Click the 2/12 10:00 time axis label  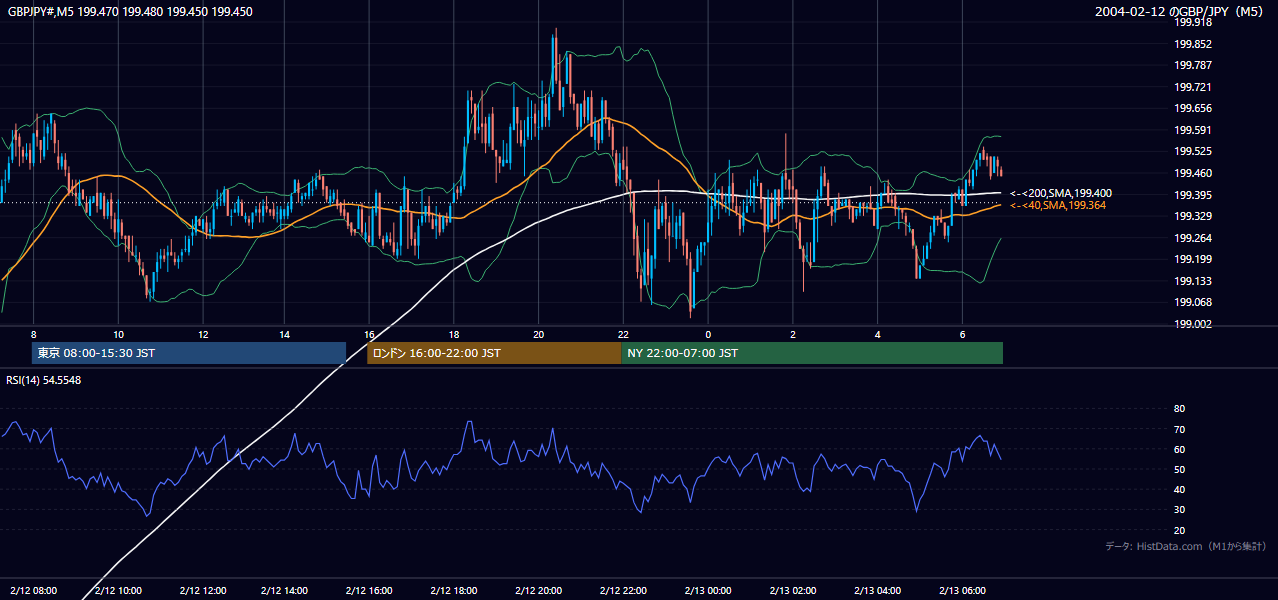(x=119, y=590)
